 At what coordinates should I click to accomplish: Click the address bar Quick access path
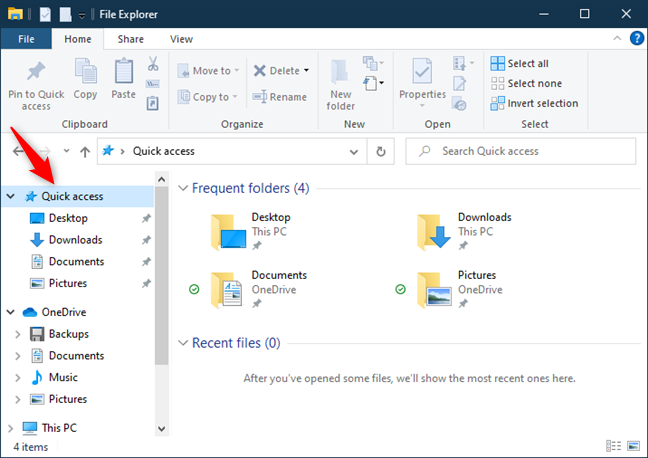pyautogui.click(x=164, y=151)
